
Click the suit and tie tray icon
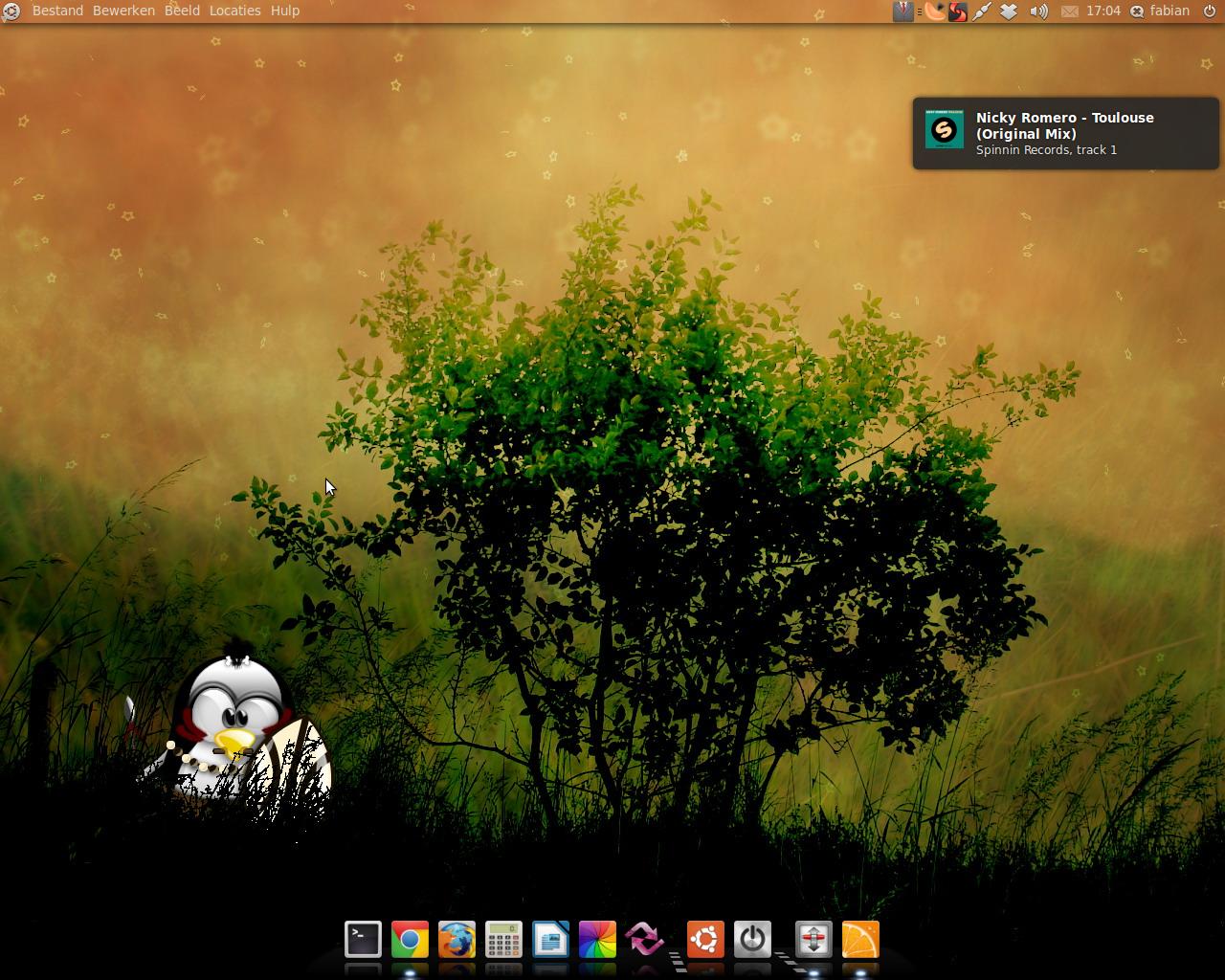pyautogui.click(x=902, y=11)
